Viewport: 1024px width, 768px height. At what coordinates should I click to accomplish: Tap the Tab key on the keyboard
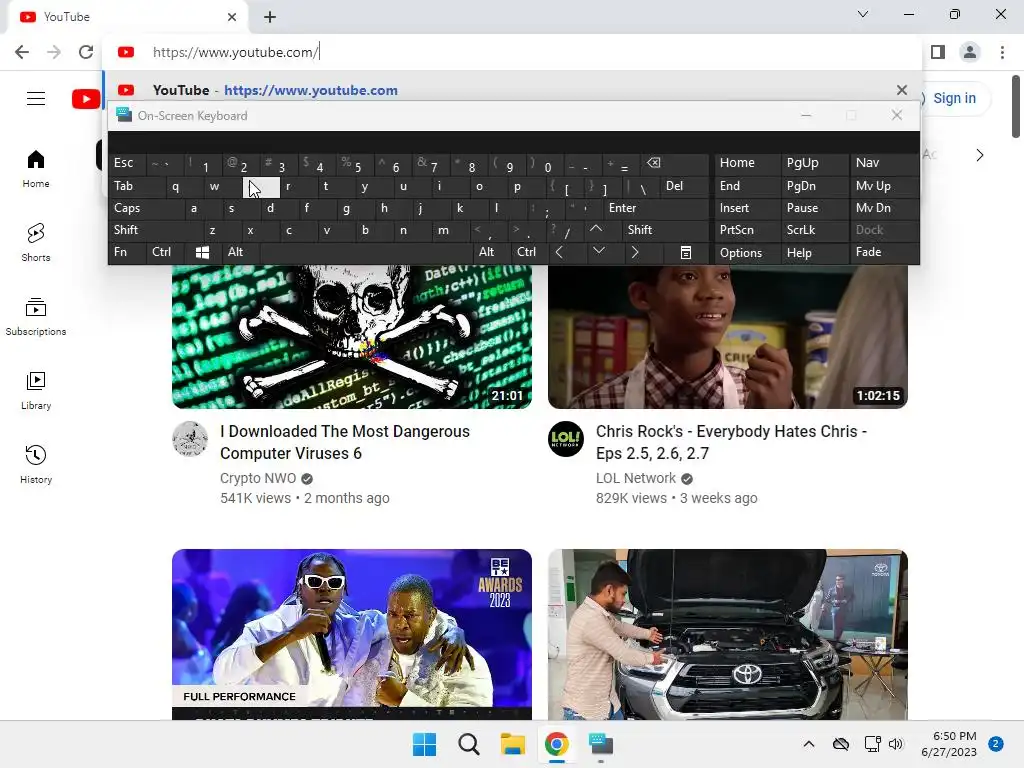137,186
